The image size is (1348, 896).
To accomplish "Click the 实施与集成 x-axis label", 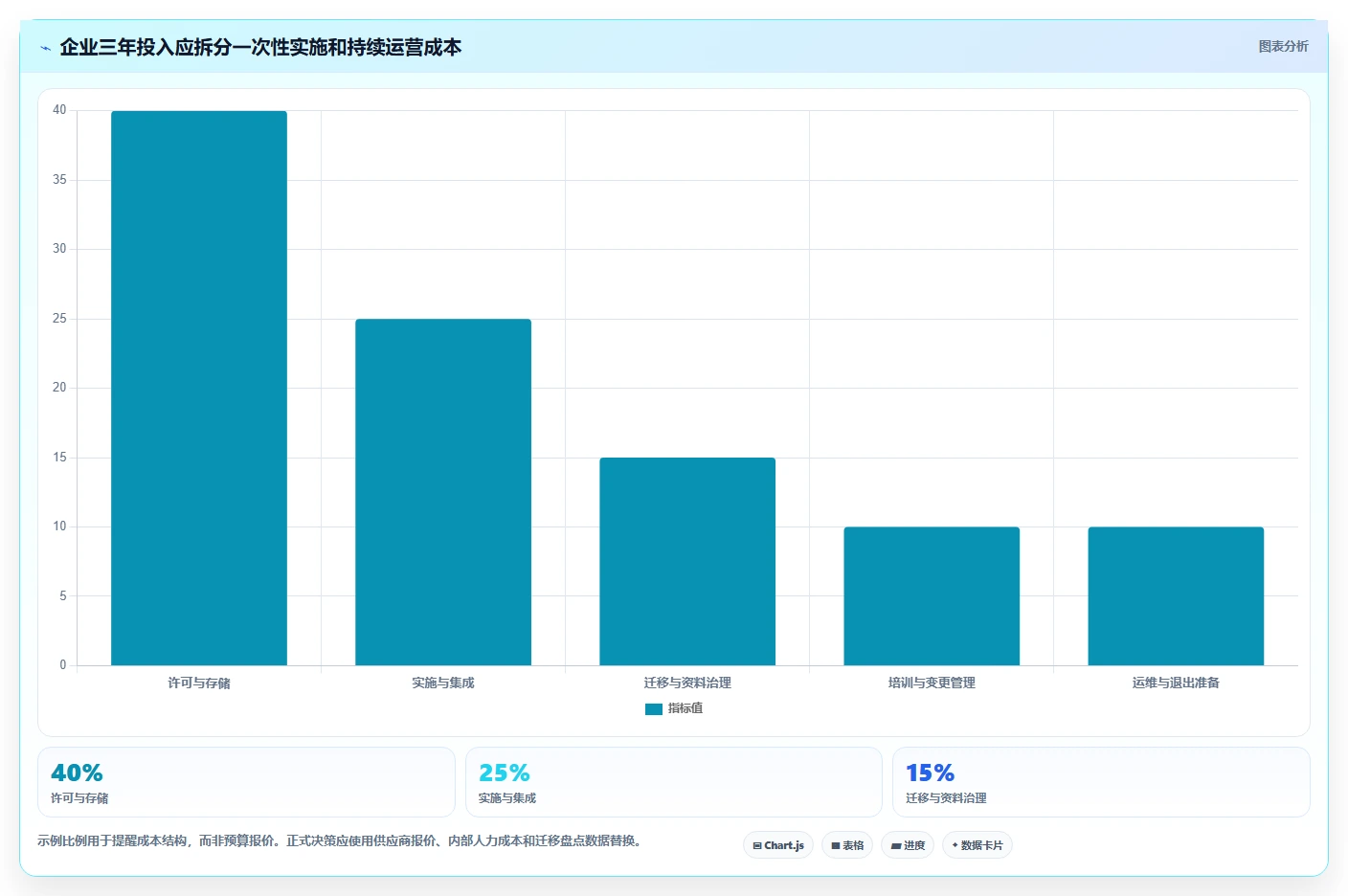I will pyautogui.click(x=443, y=683).
